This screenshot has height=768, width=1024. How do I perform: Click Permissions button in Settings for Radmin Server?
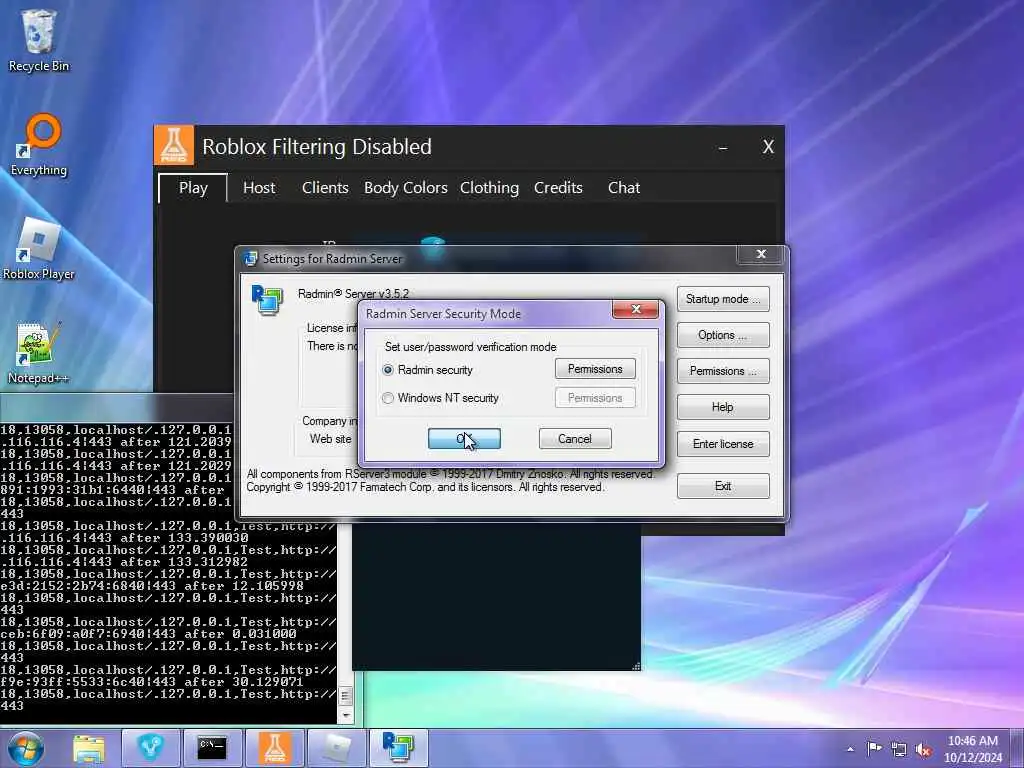(723, 371)
